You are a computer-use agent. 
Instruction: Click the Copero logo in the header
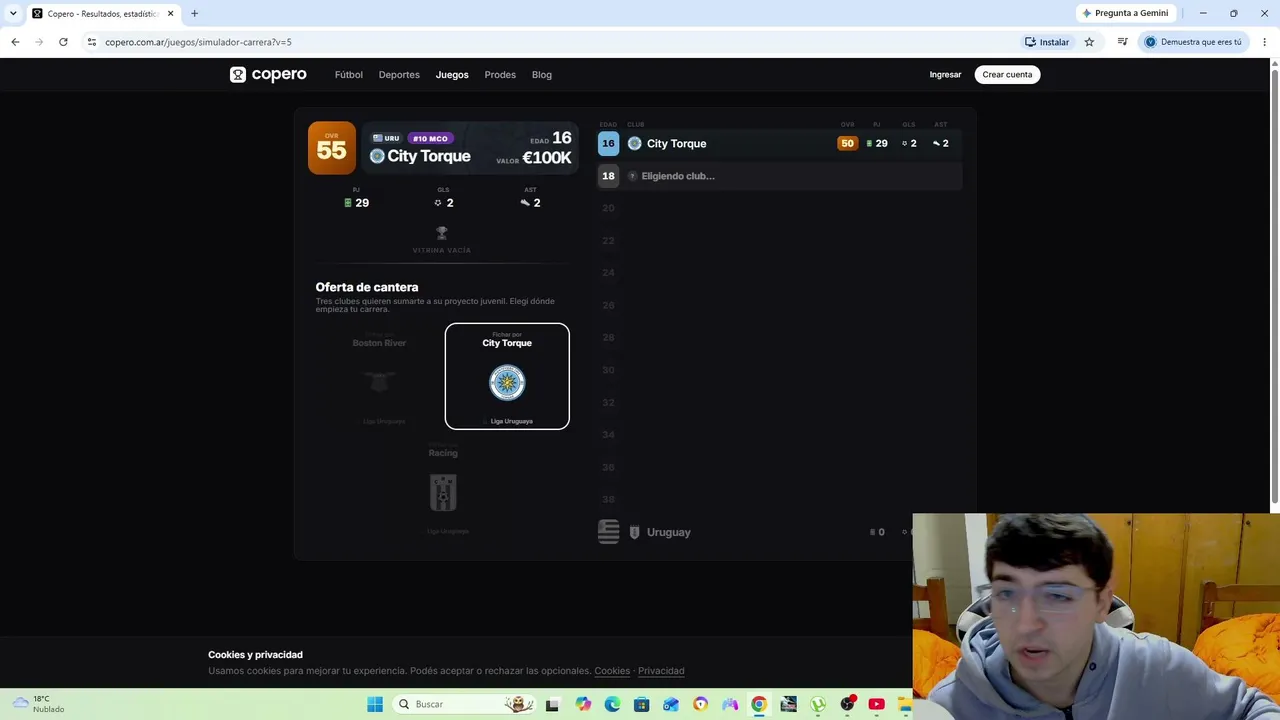[268, 75]
